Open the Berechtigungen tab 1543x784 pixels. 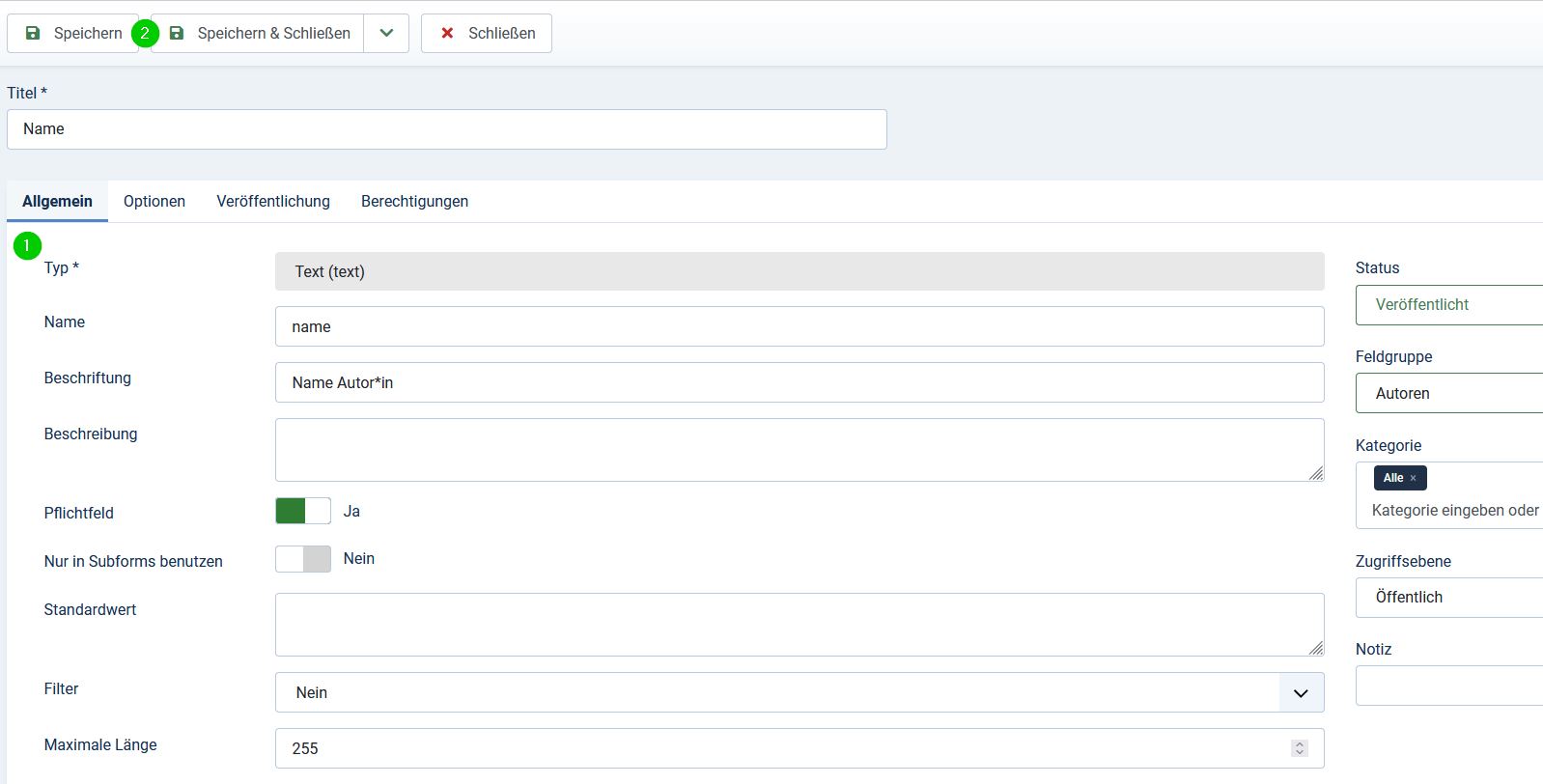[x=414, y=201]
